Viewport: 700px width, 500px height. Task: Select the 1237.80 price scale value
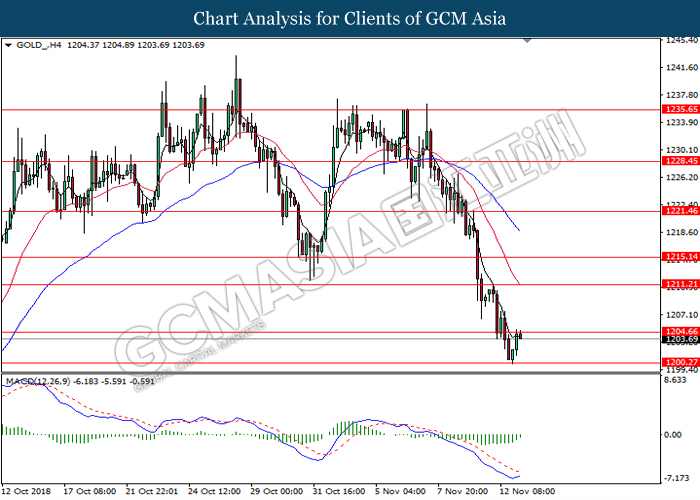(x=681, y=95)
